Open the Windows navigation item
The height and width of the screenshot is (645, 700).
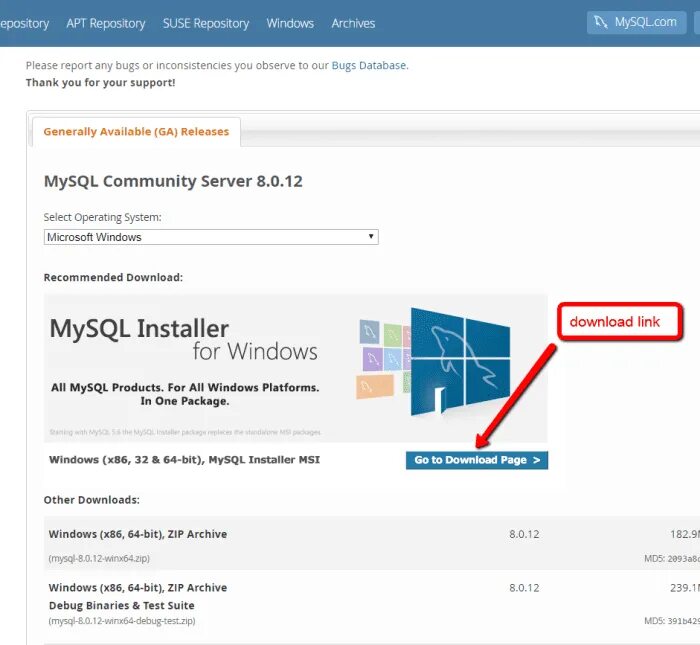[290, 23]
